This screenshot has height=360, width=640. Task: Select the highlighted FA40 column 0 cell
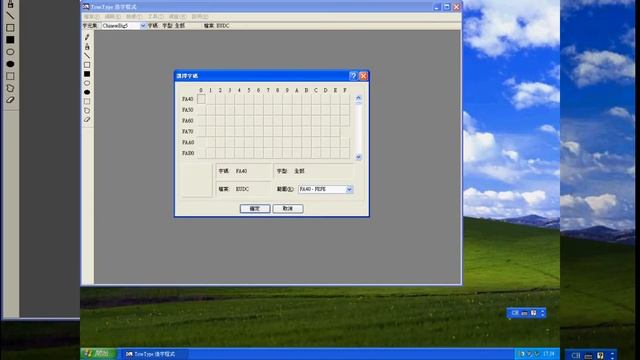coord(201,99)
